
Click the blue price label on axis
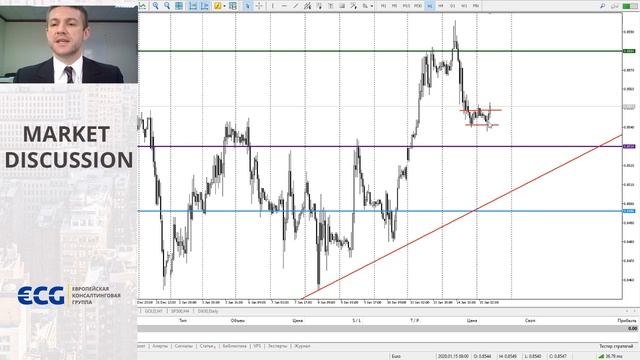point(629,211)
